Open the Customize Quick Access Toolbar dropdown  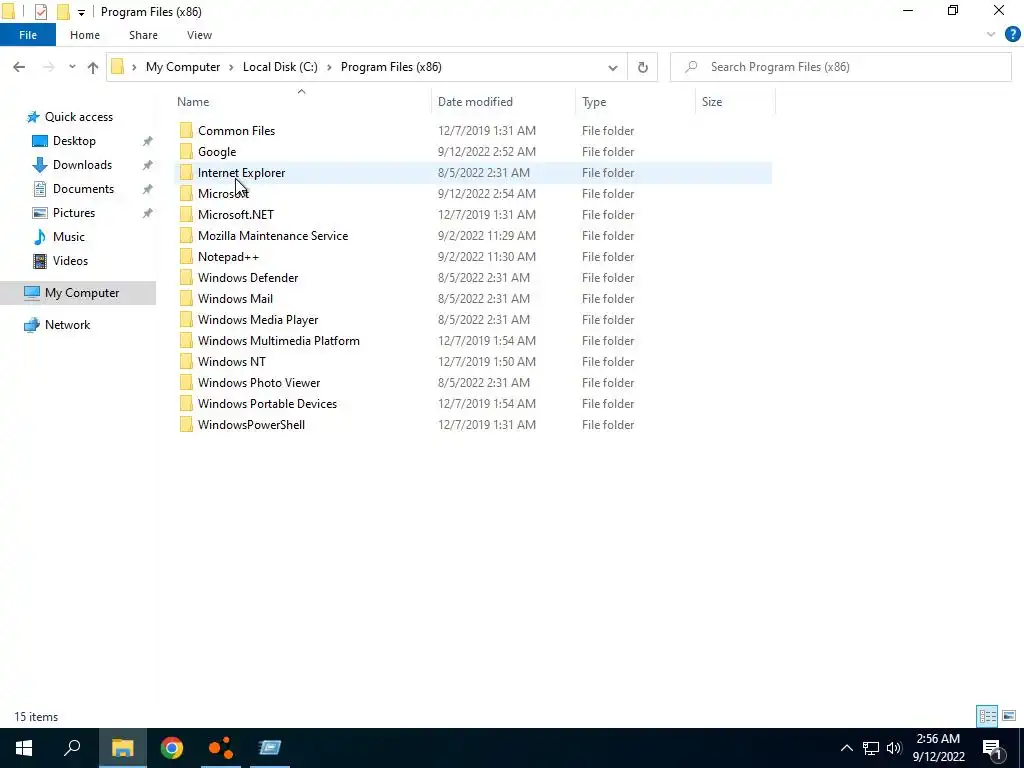[81, 12]
